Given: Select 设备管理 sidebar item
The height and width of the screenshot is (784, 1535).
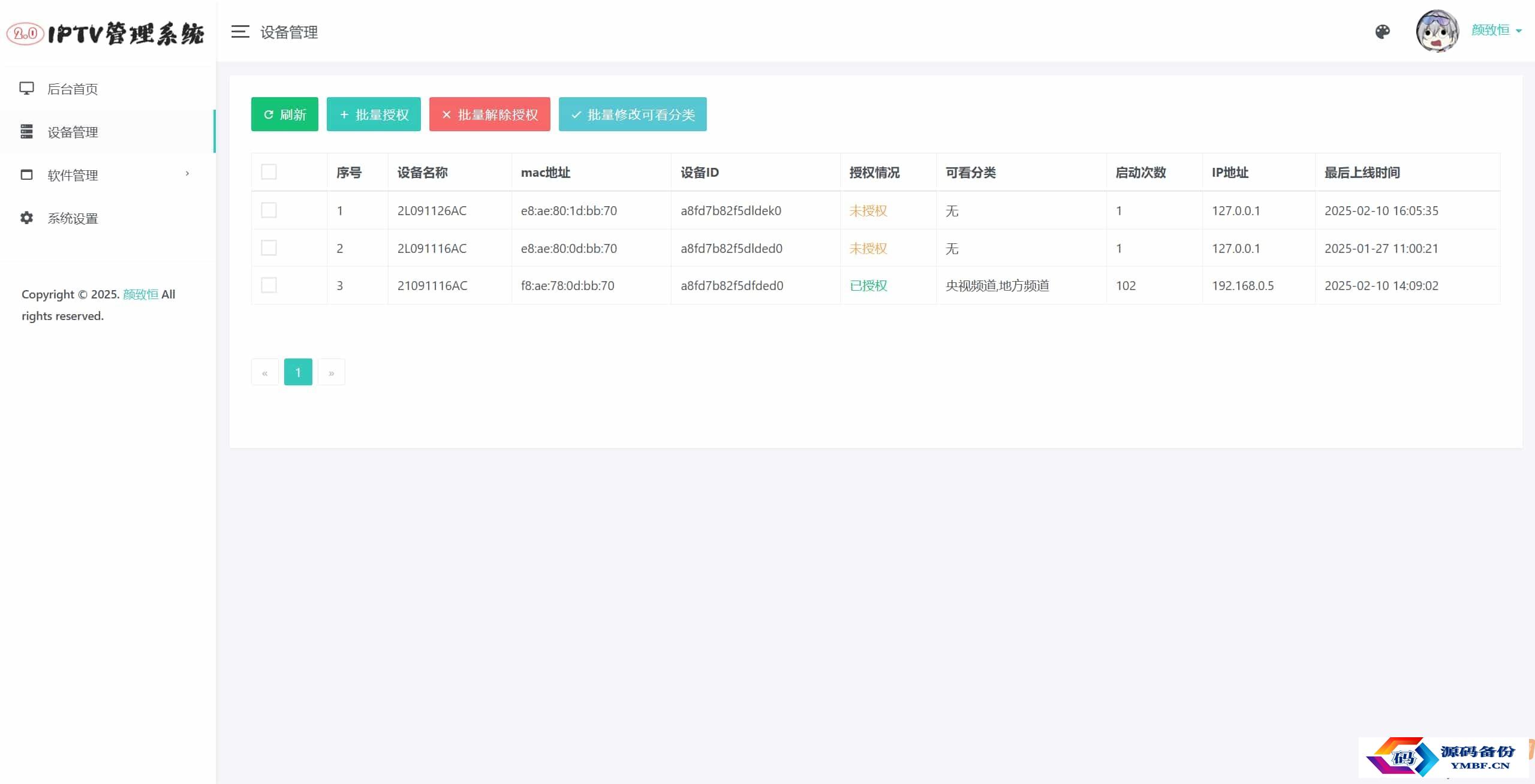Looking at the screenshot, I should coord(107,132).
